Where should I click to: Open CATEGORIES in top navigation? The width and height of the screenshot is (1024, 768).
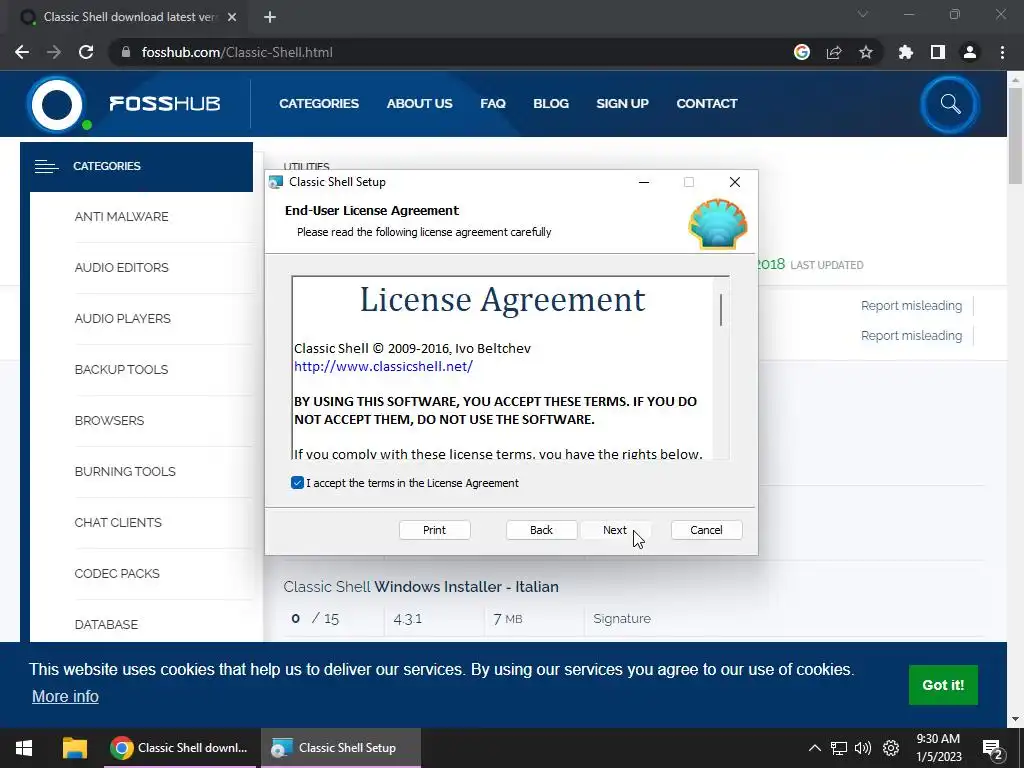tap(319, 103)
